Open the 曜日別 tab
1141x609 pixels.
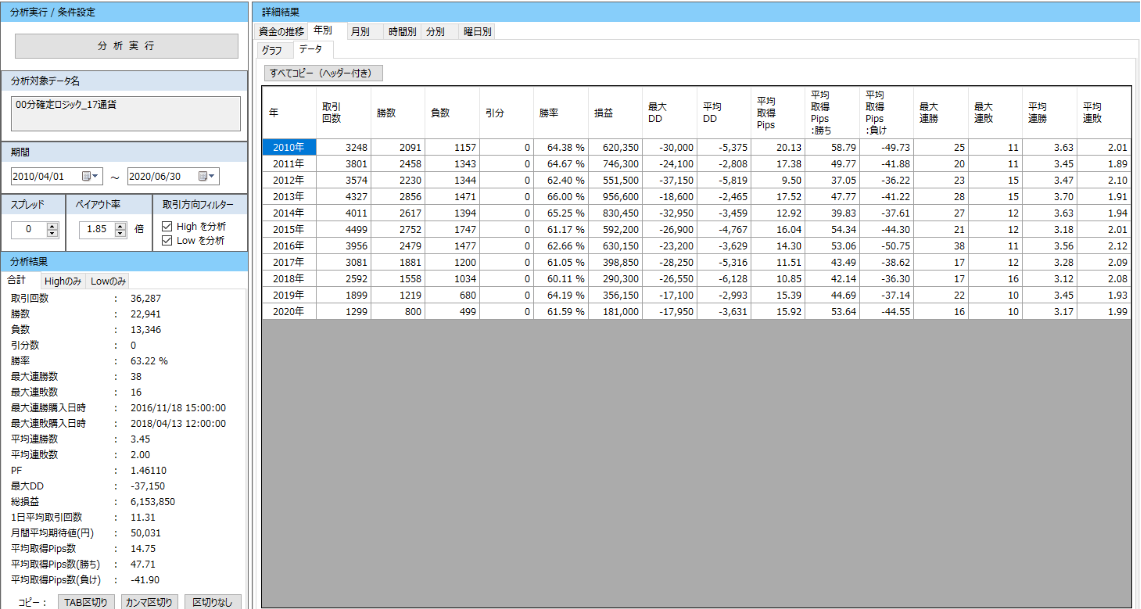477,32
